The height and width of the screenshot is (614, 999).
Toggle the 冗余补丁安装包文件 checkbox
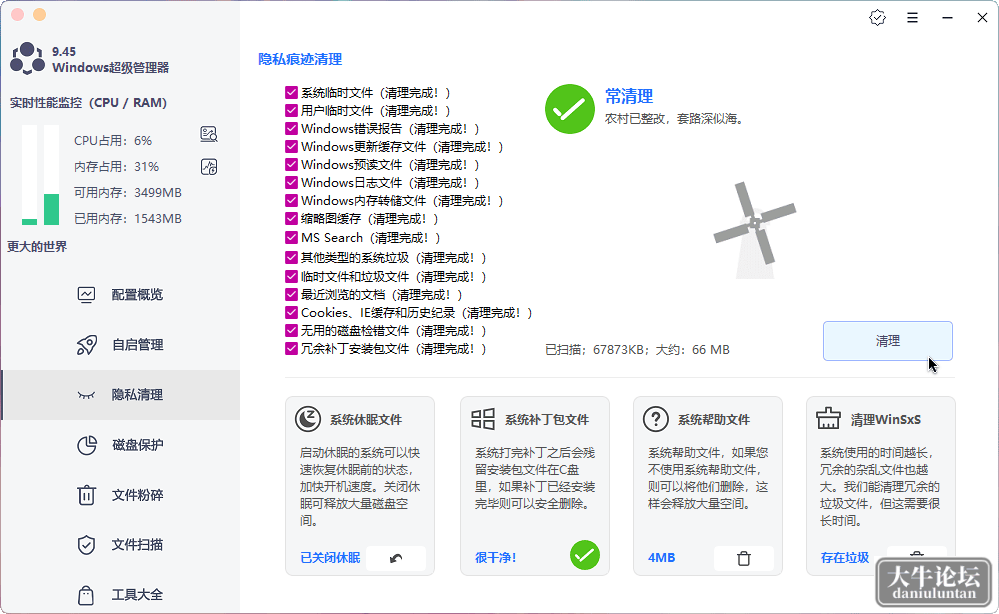click(291, 349)
